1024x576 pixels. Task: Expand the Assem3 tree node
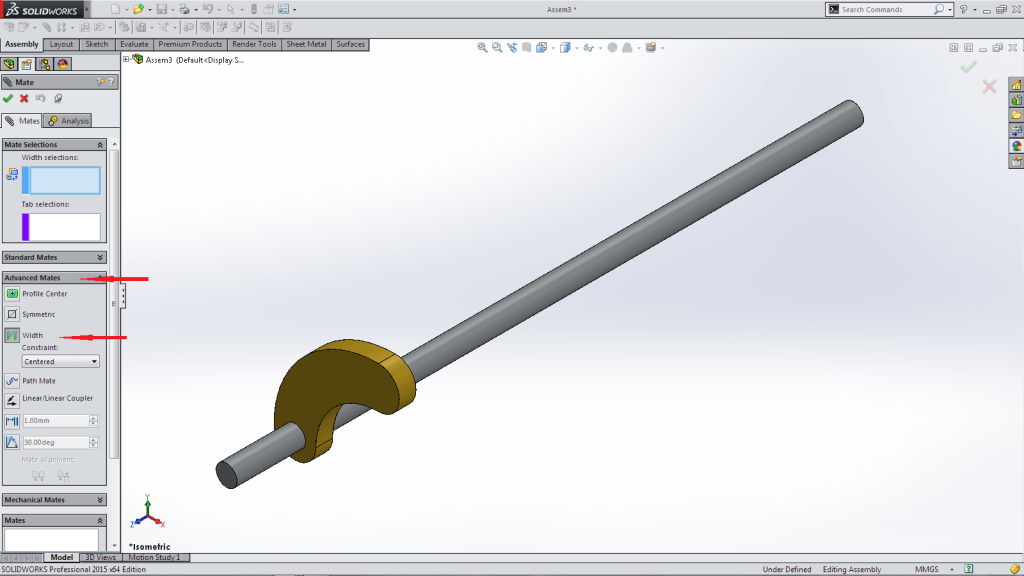click(126, 59)
